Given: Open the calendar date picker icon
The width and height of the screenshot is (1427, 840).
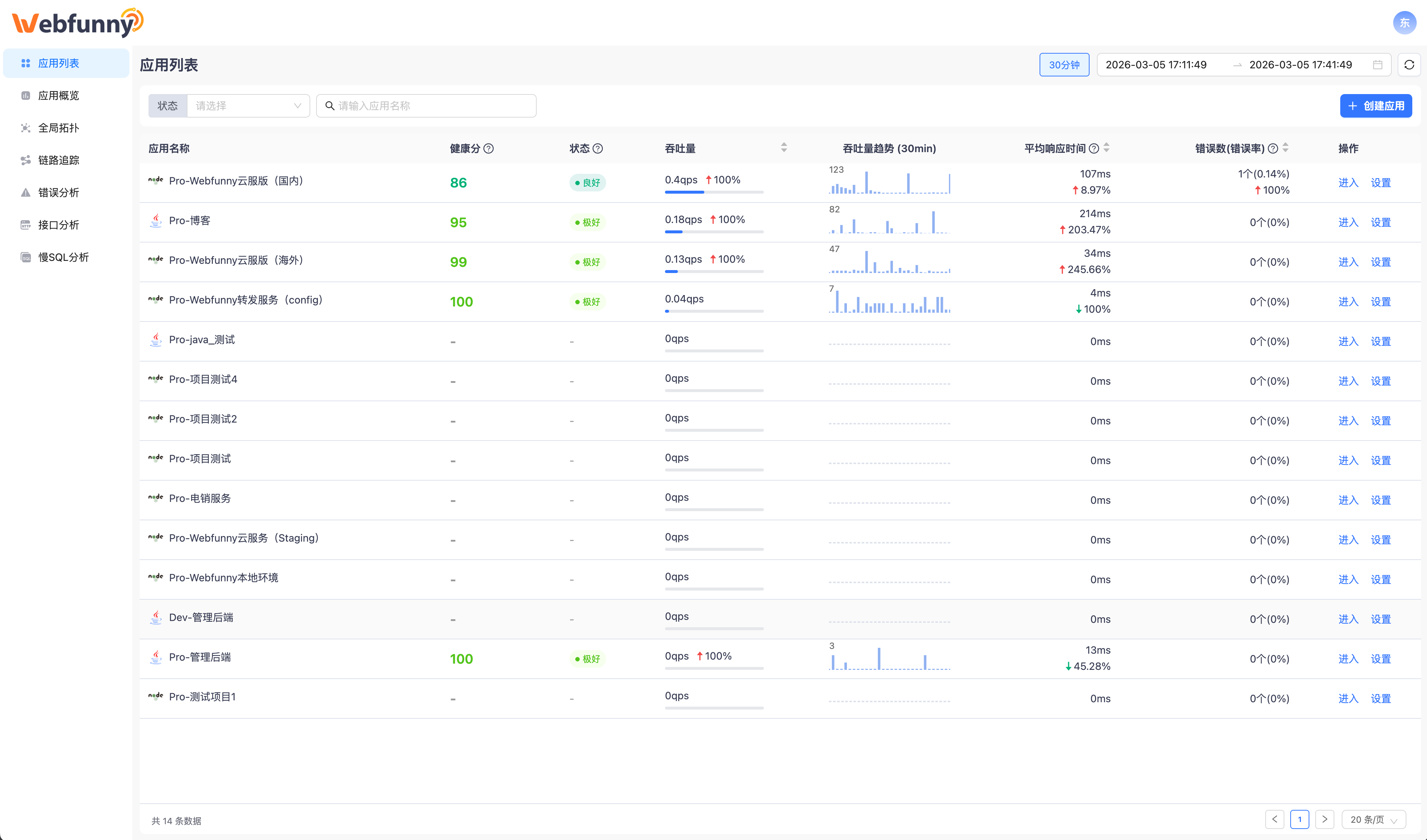Looking at the screenshot, I should pyautogui.click(x=1377, y=65).
